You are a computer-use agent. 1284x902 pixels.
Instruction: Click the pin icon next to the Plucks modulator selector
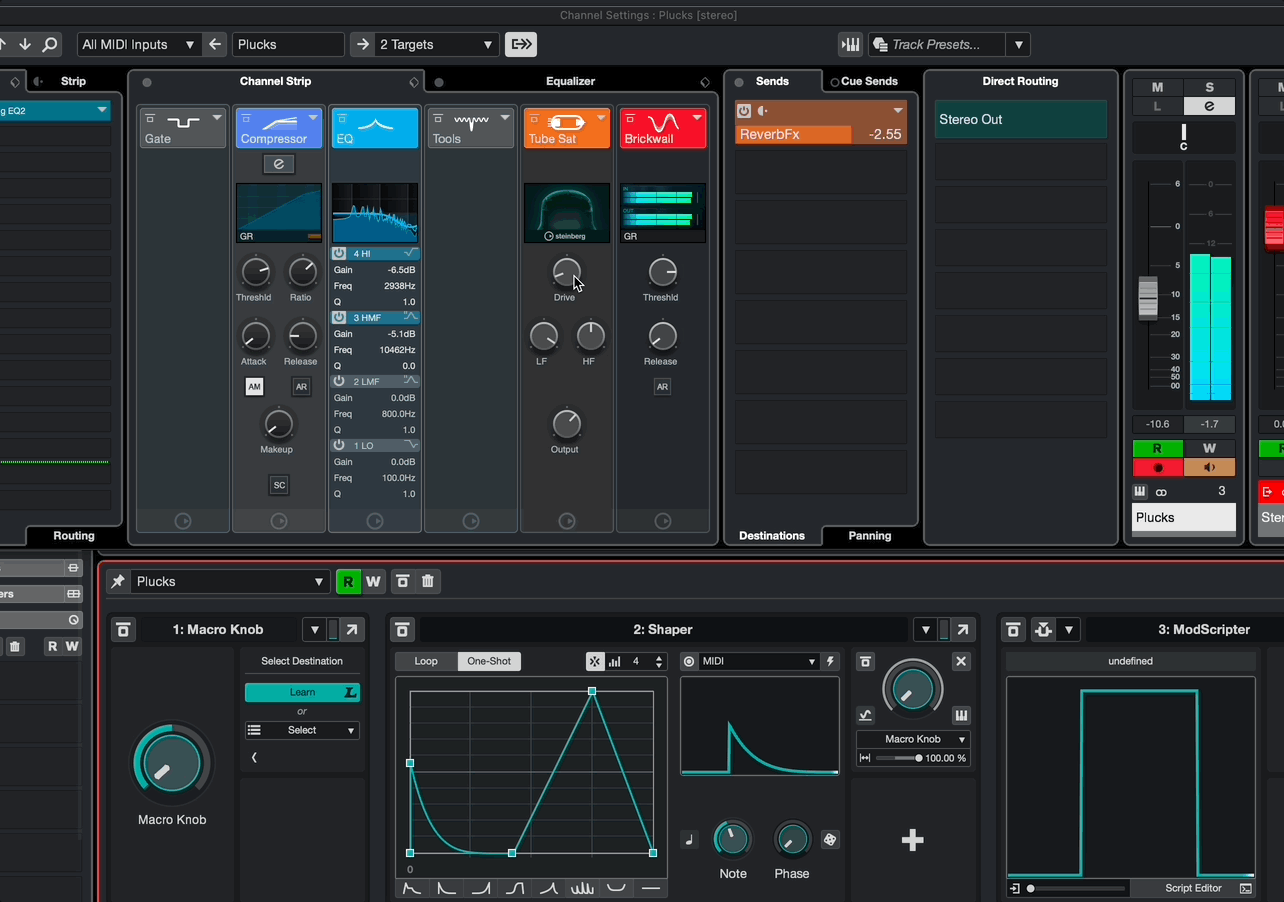coord(118,581)
